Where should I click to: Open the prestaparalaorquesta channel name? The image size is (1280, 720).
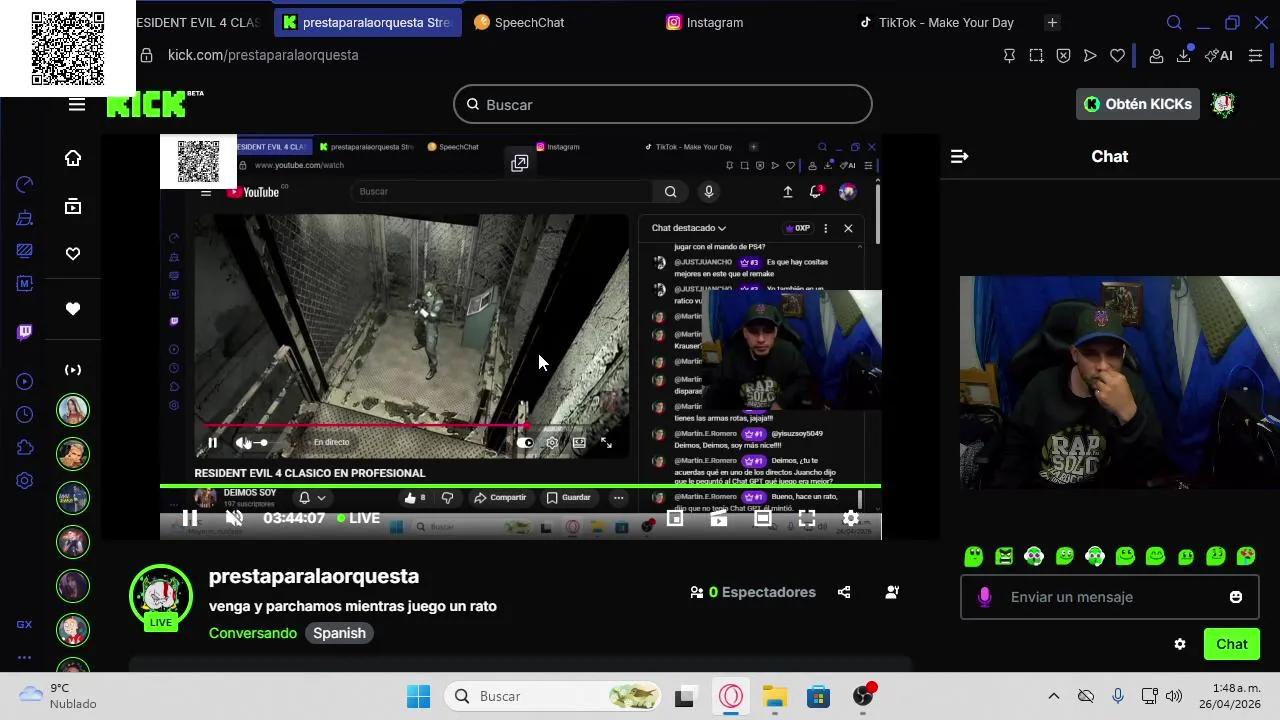(314, 576)
